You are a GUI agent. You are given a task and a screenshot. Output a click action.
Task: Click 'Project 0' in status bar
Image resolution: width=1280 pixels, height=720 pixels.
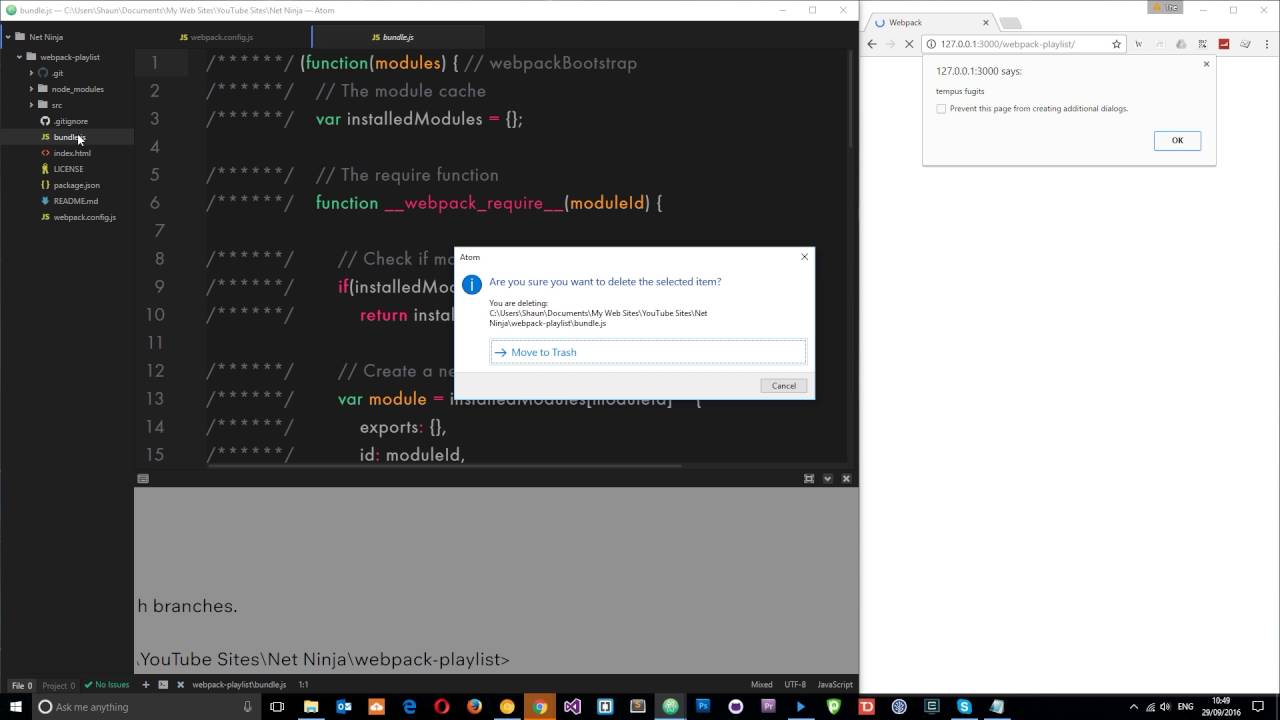click(x=58, y=685)
